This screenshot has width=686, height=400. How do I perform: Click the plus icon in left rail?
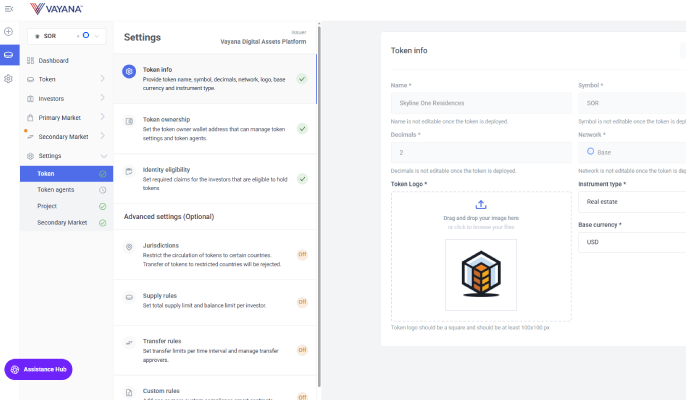point(9,32)
